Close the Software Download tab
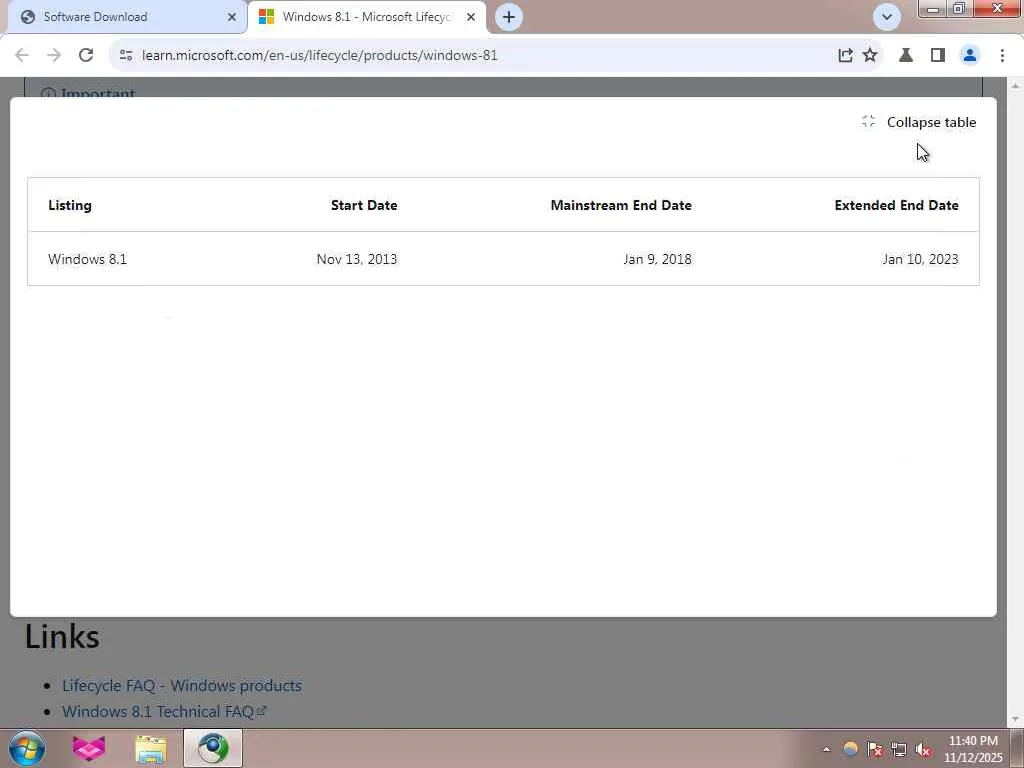 232,17
